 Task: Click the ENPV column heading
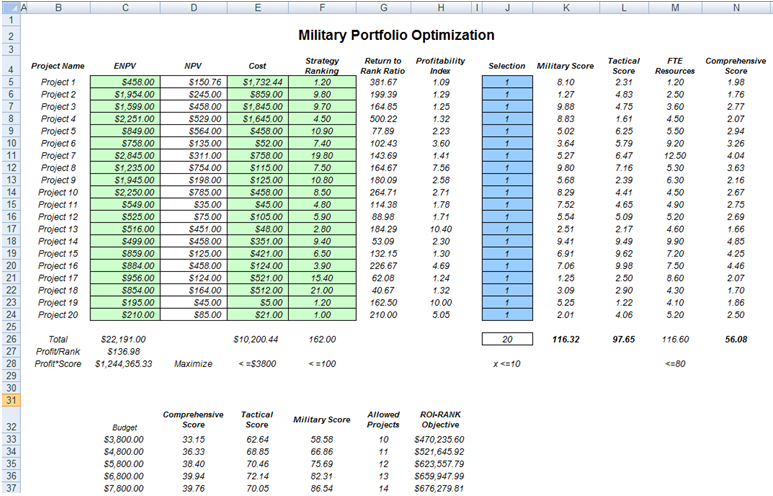tap(125, 66)
